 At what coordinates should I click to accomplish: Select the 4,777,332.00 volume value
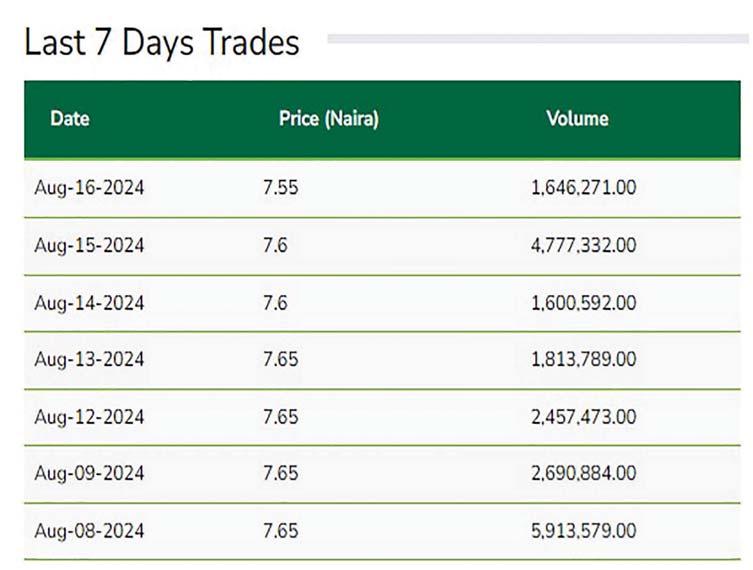click(584, 245)
